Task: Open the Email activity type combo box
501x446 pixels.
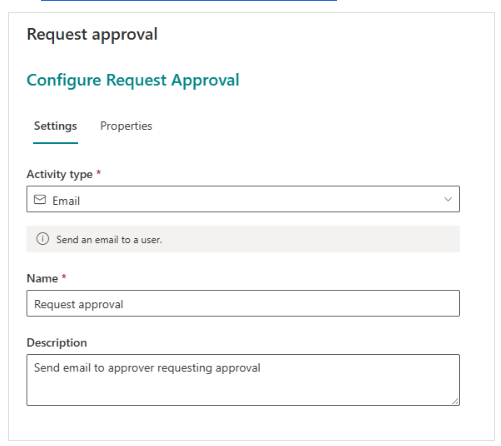Action: pos(243,199)
